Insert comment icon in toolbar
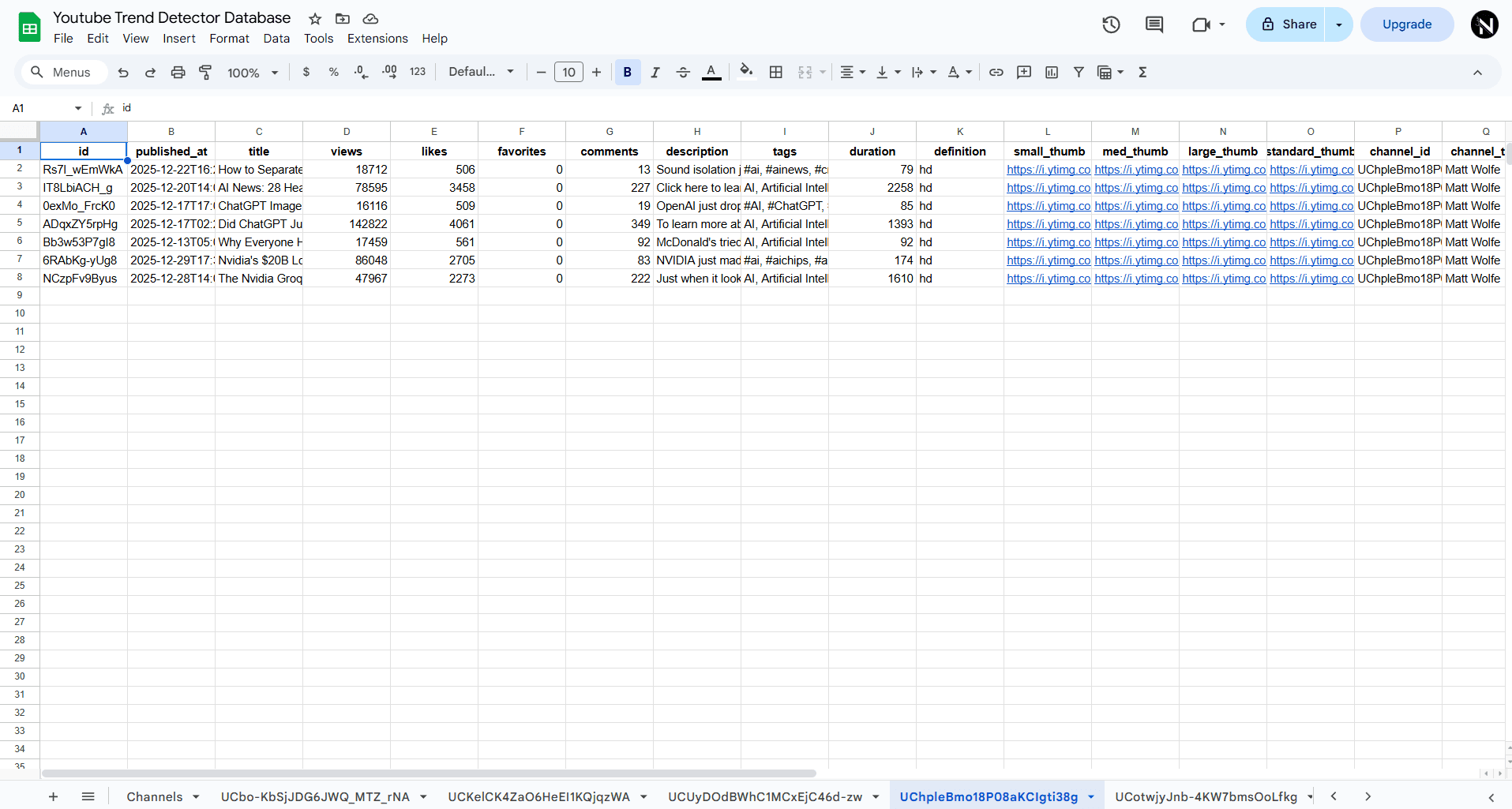The image size is (1512, 809). tap(1024, 73)
